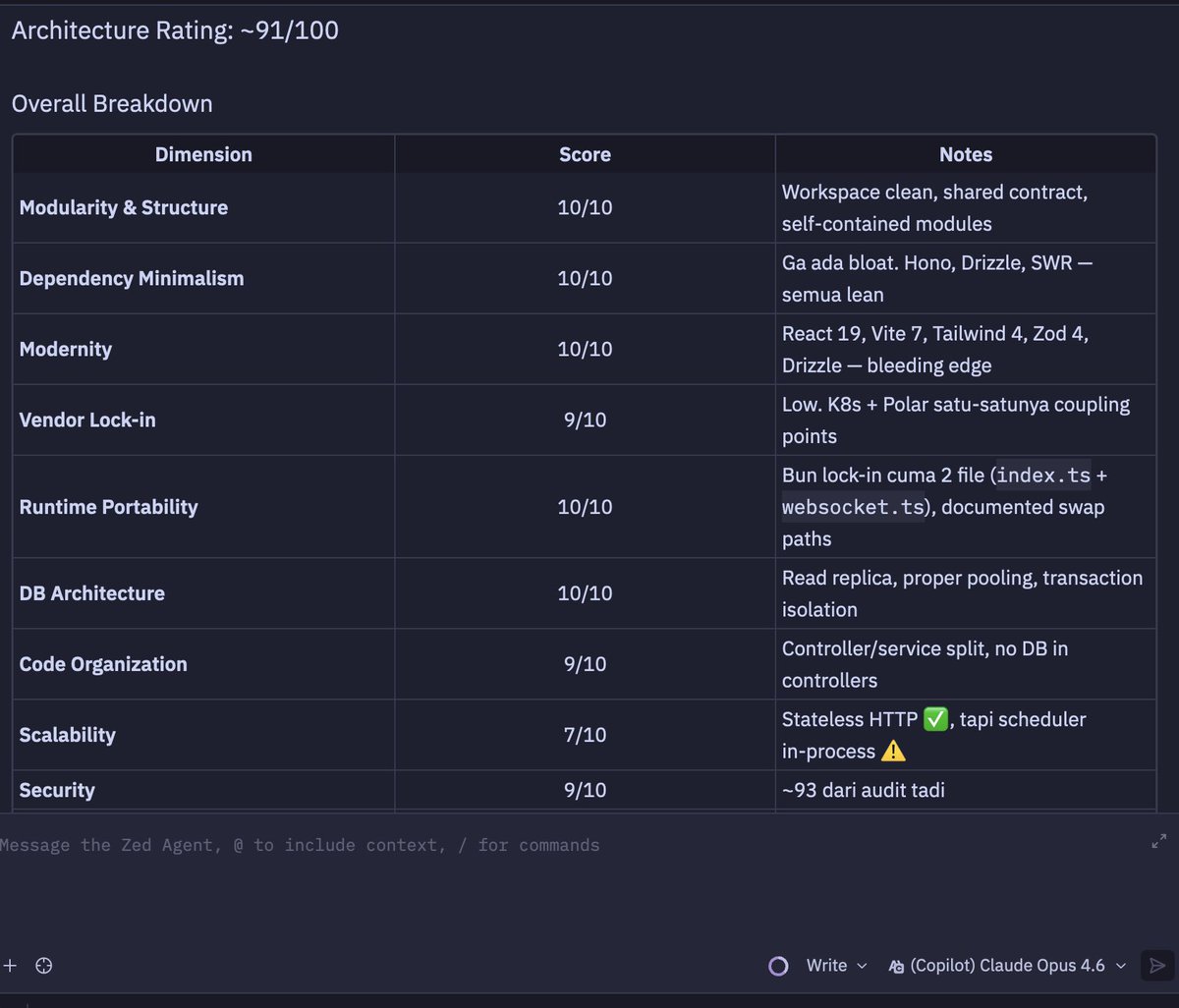The height and width of the screenshot is (1008, 1179).
Task: Click the 9/10 score for Security
Action: [x=585, y=790]
